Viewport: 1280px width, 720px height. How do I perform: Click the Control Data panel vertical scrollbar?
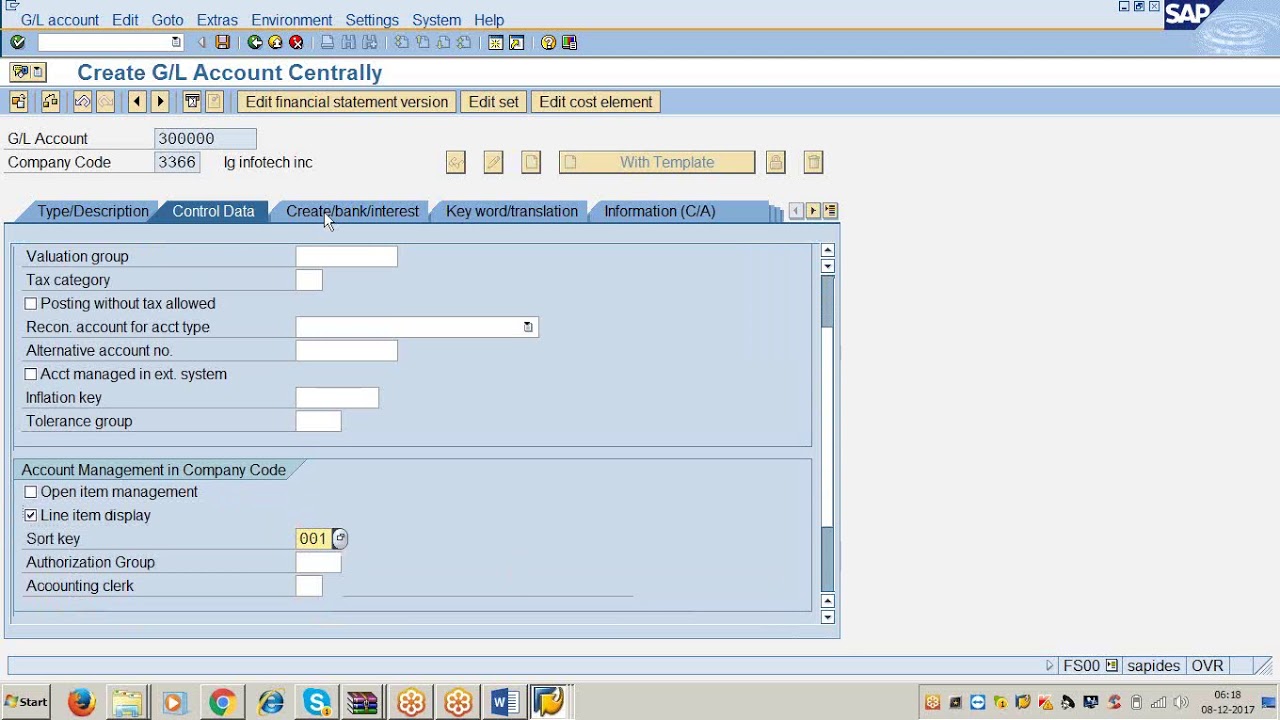coord(827,432)
